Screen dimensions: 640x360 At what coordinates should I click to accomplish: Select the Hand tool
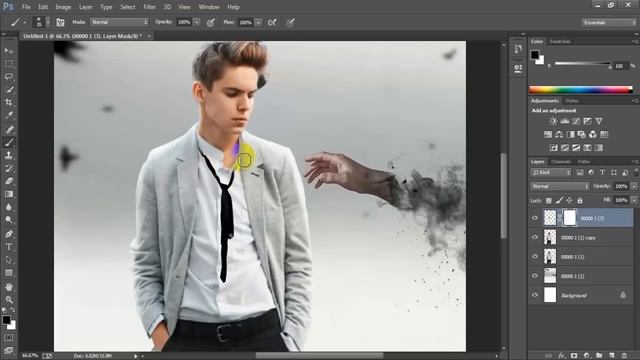9,287
